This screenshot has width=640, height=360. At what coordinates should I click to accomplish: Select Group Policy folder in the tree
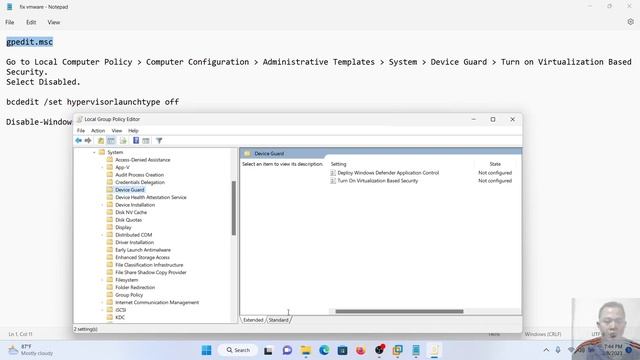coord(129,295)
